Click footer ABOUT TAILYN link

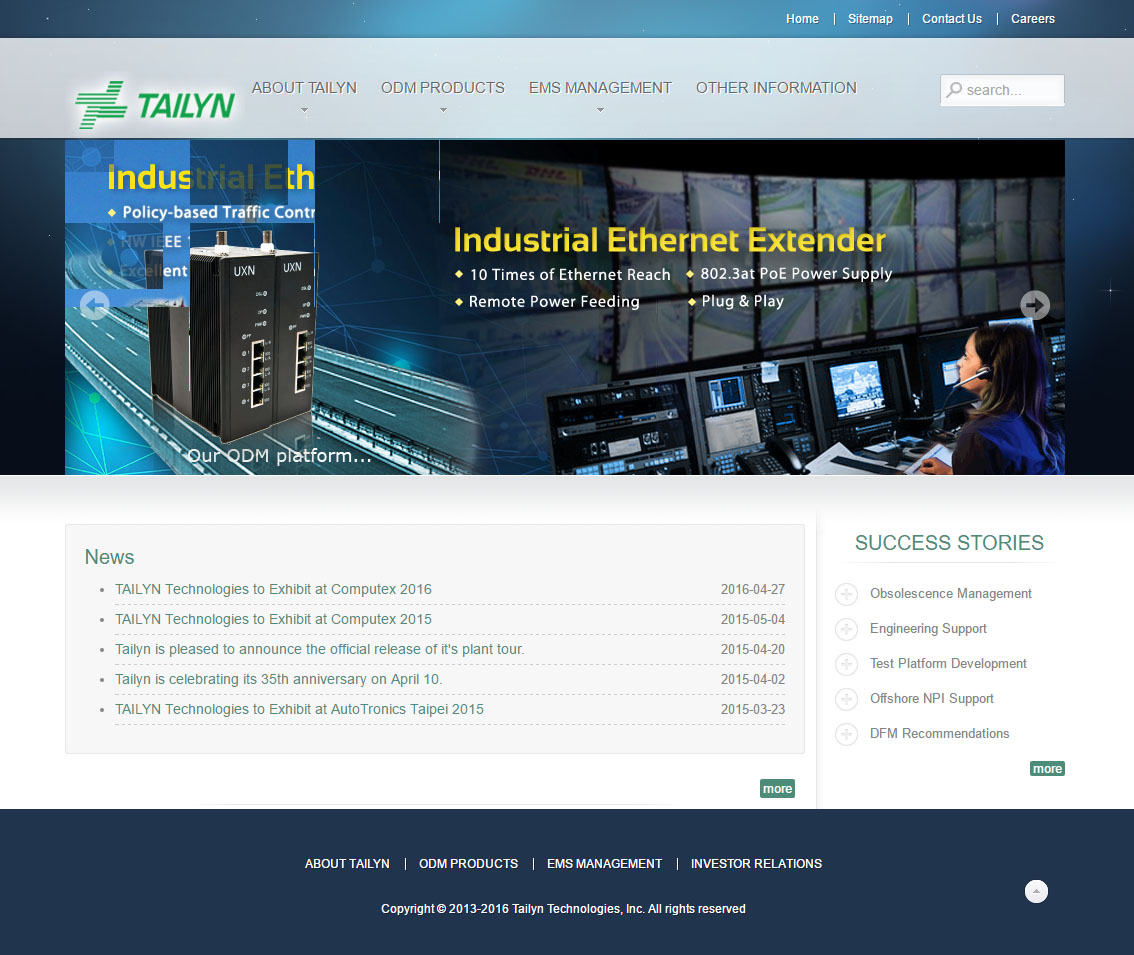click(x=347, y=864)
